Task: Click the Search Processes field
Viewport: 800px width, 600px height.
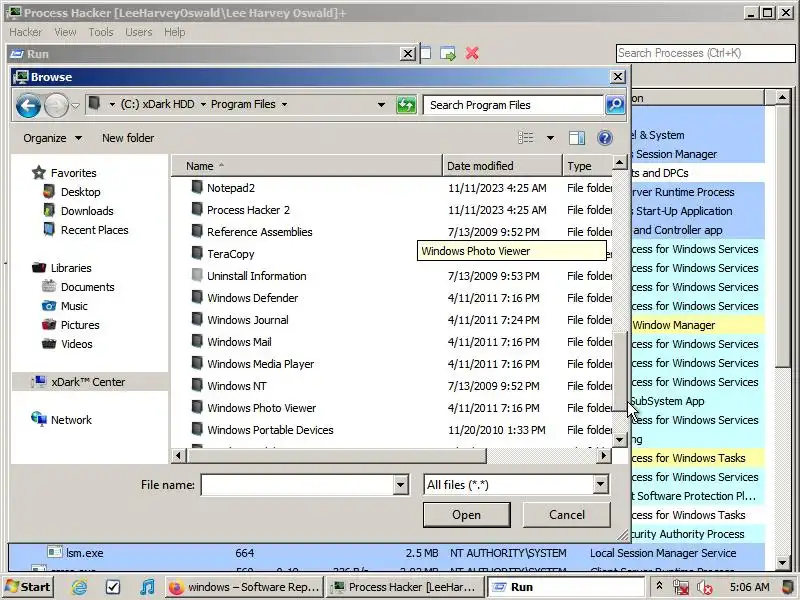Action: click(x=705, y=53)
